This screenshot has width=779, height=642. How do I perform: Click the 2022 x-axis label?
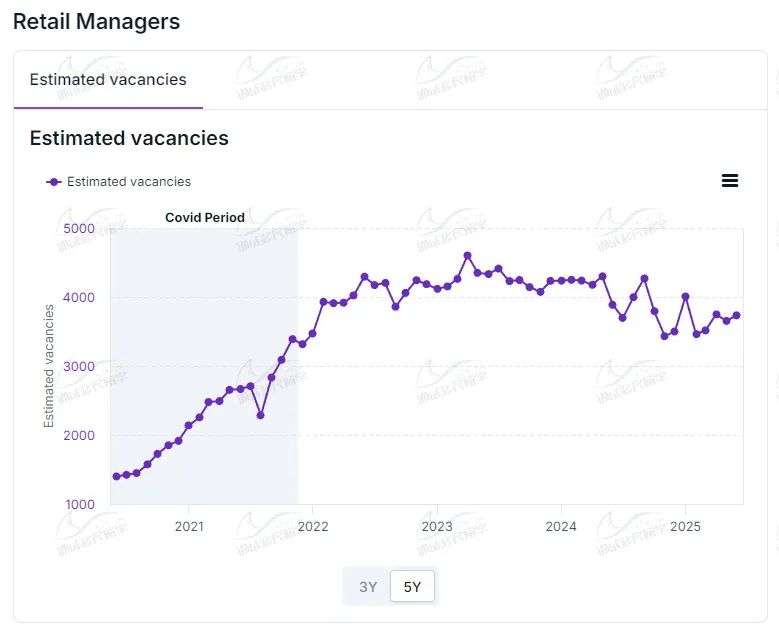pyautogui.click(x=313, y=526)
